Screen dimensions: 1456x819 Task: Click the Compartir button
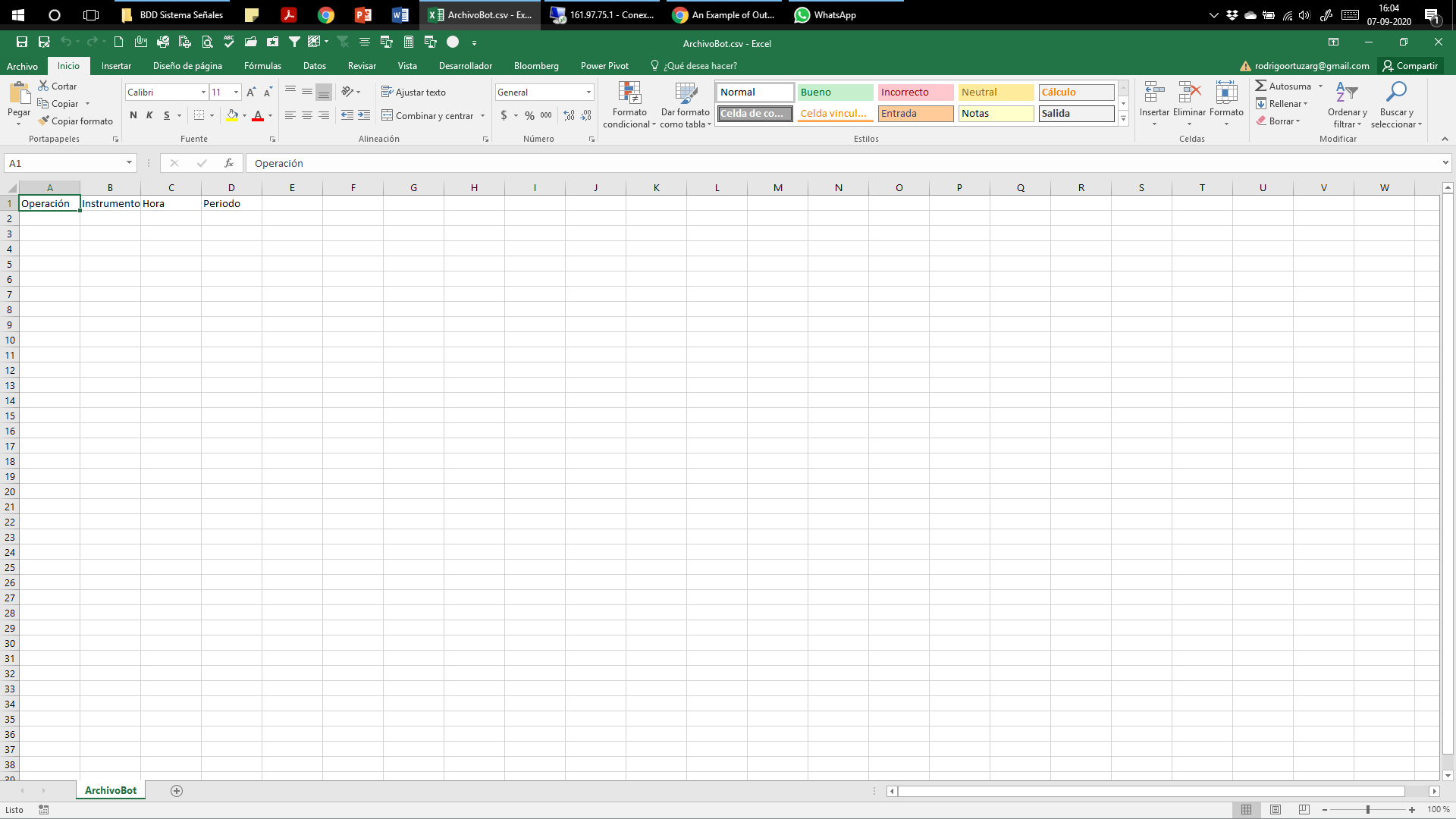1410,66
